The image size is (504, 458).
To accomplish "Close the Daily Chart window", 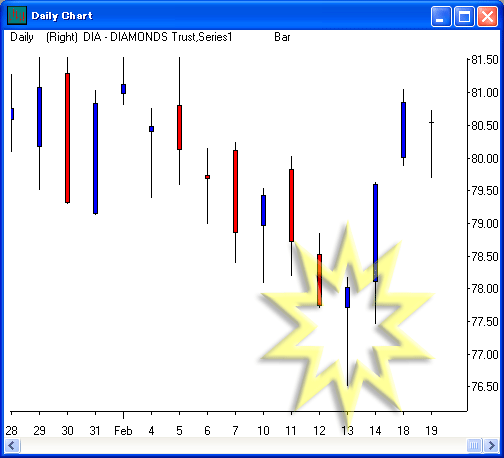I will [x=487, y=16].
